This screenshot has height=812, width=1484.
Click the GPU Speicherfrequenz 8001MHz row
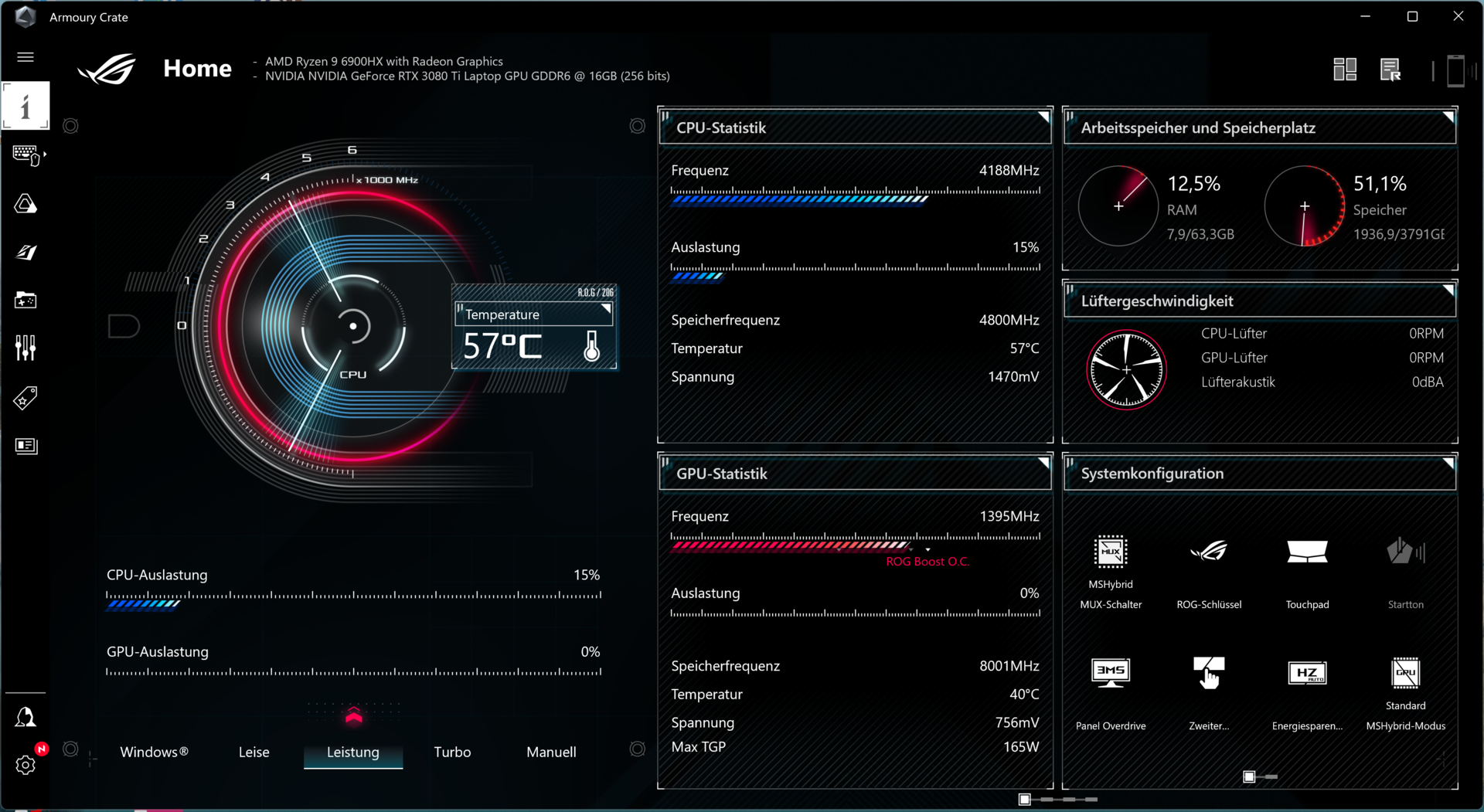(x=855, y=666)
